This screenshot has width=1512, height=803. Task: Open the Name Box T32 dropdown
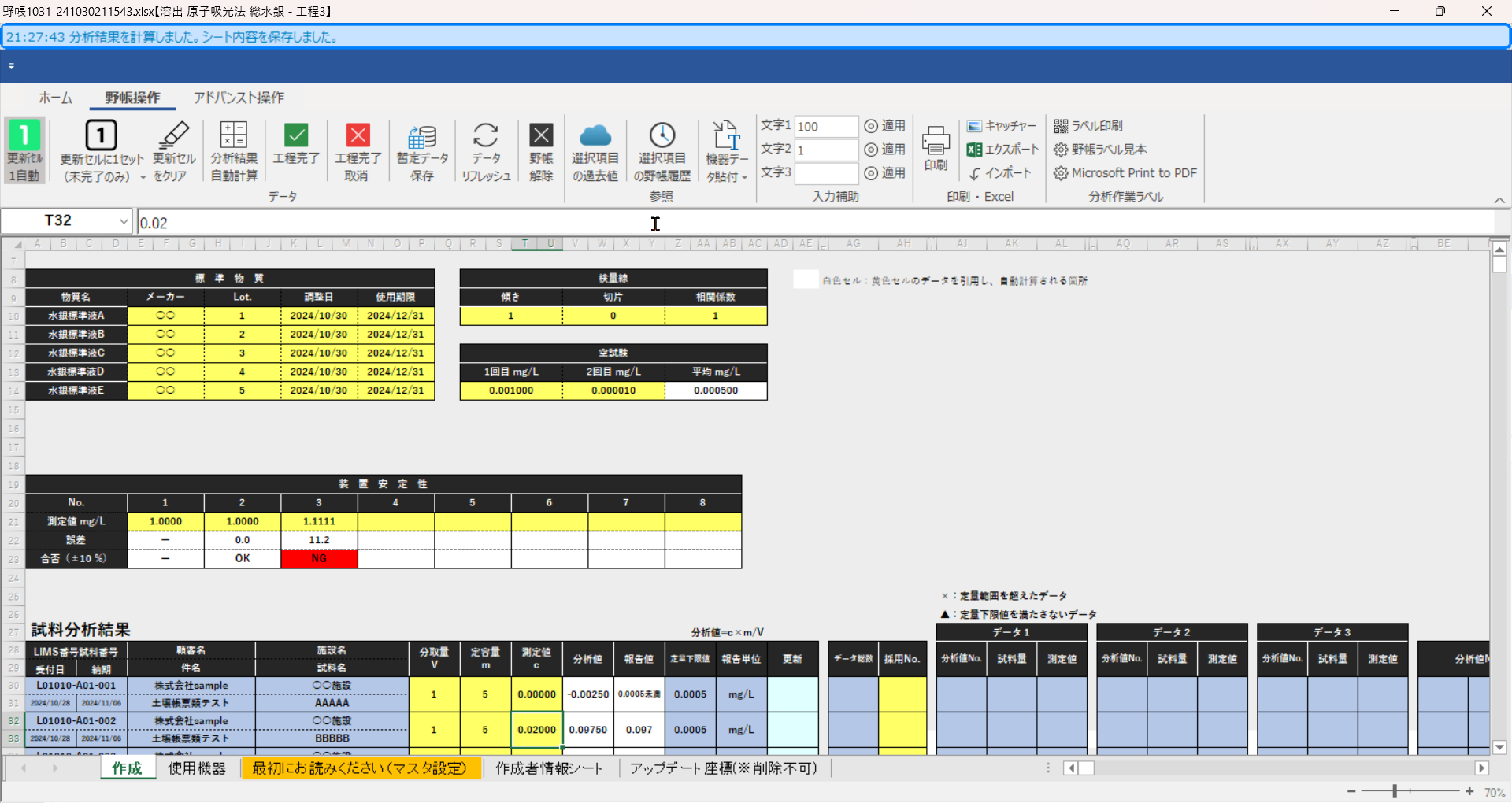(124, 221)
